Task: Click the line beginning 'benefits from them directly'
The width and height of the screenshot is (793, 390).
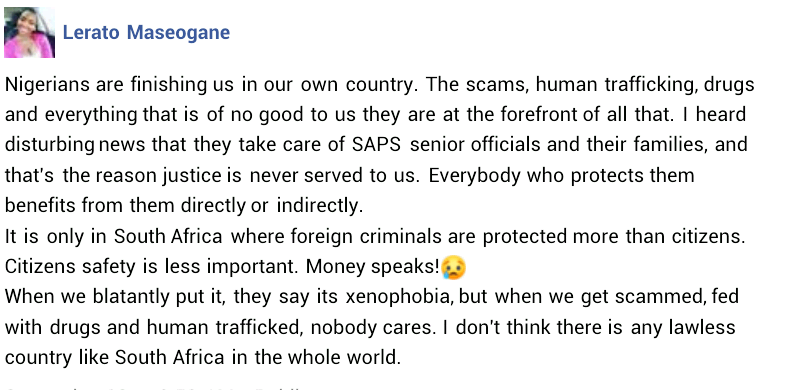Action: click(184, 206)
